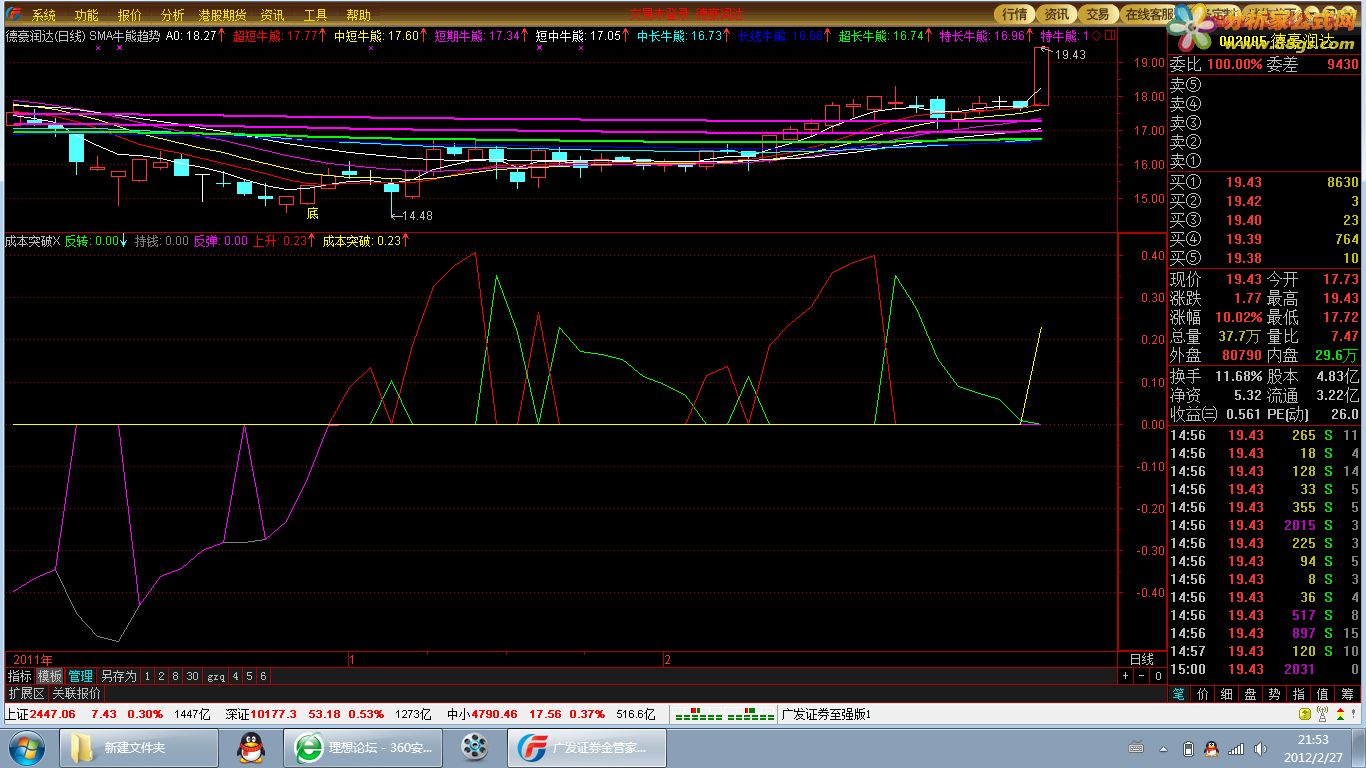Image resolution: width=1366 pixels, height=768 pixels.
Task: Select template slot 30
Action: 192,676
